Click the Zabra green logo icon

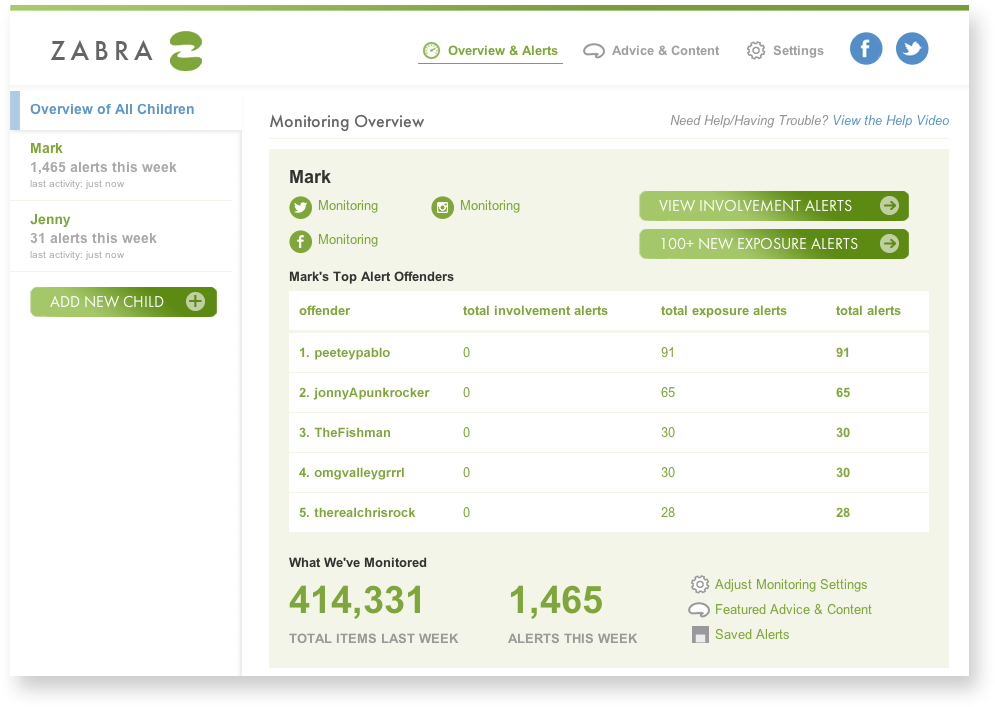(186, 51)
